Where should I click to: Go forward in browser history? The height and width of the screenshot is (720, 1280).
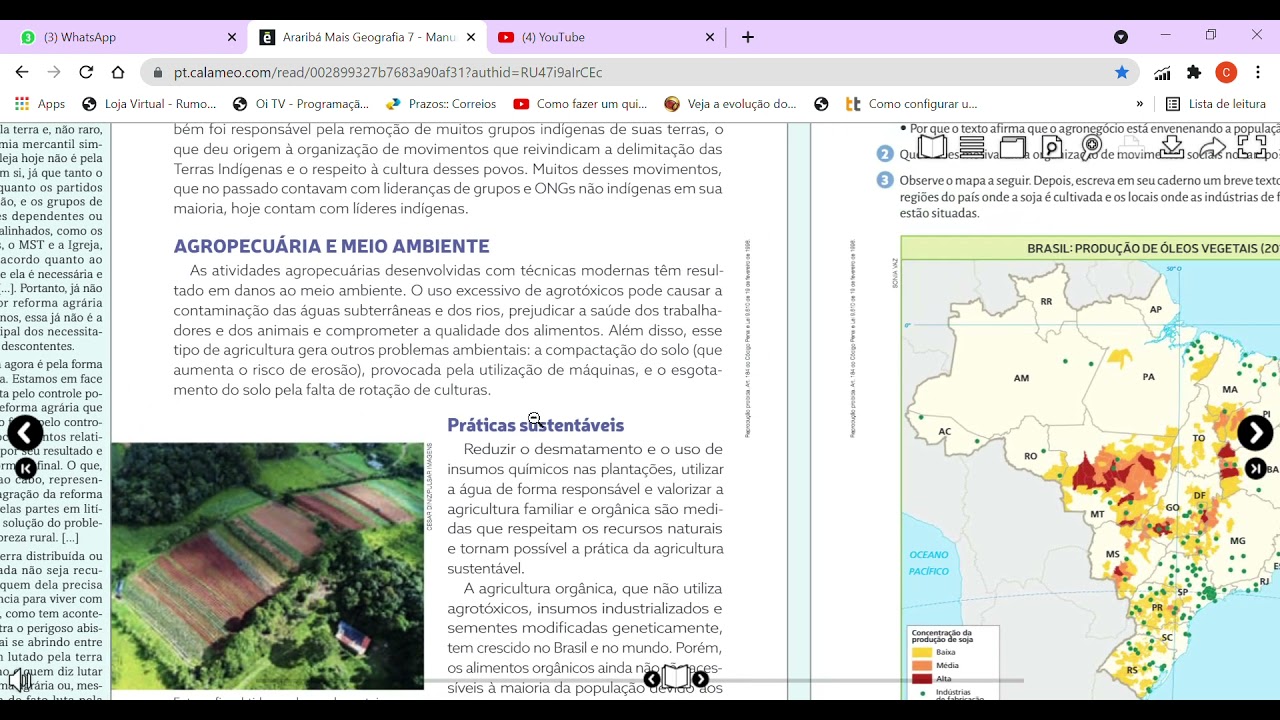tap(54, 72)
